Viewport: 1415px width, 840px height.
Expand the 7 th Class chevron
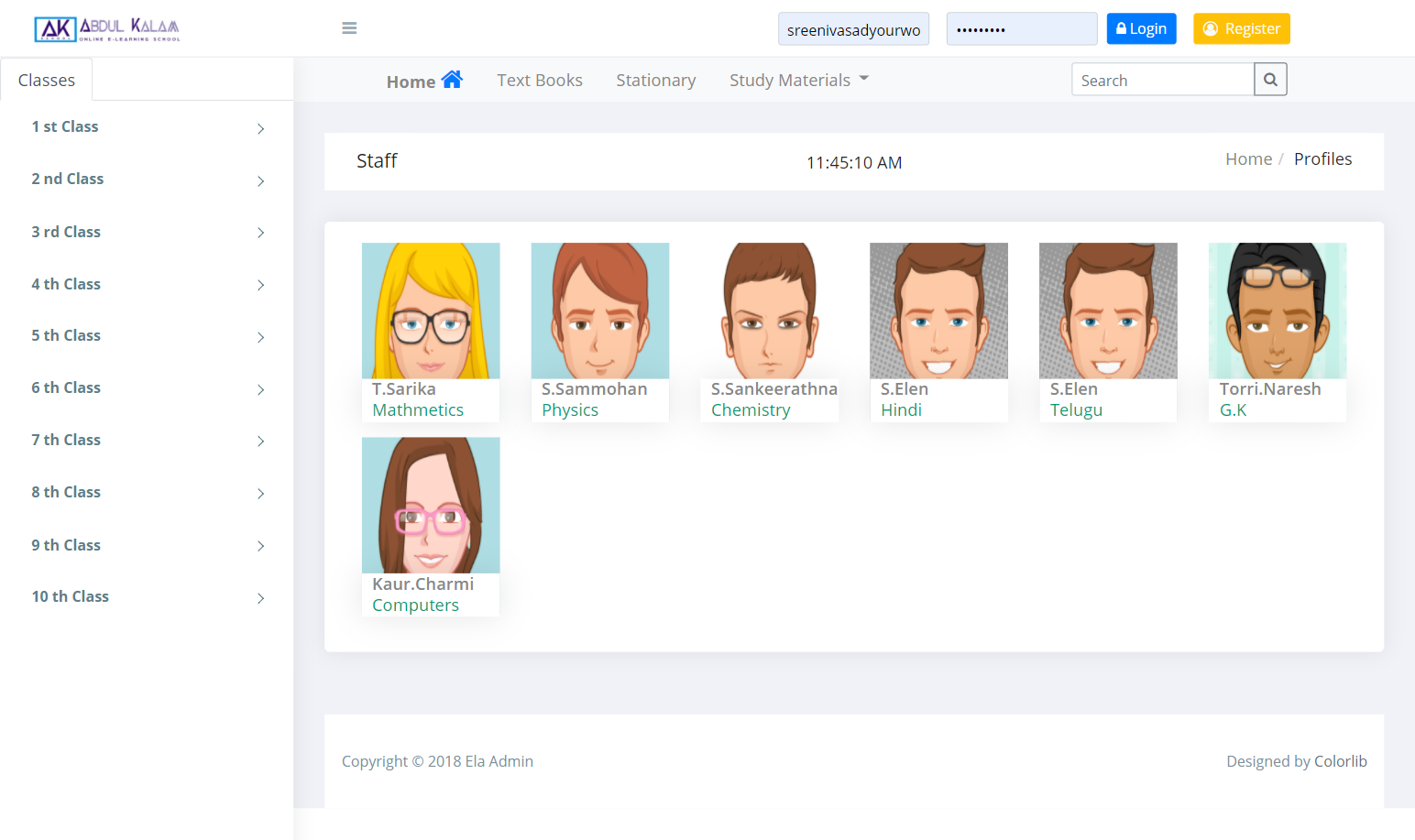pyautogui.click(x=260, y=441)
